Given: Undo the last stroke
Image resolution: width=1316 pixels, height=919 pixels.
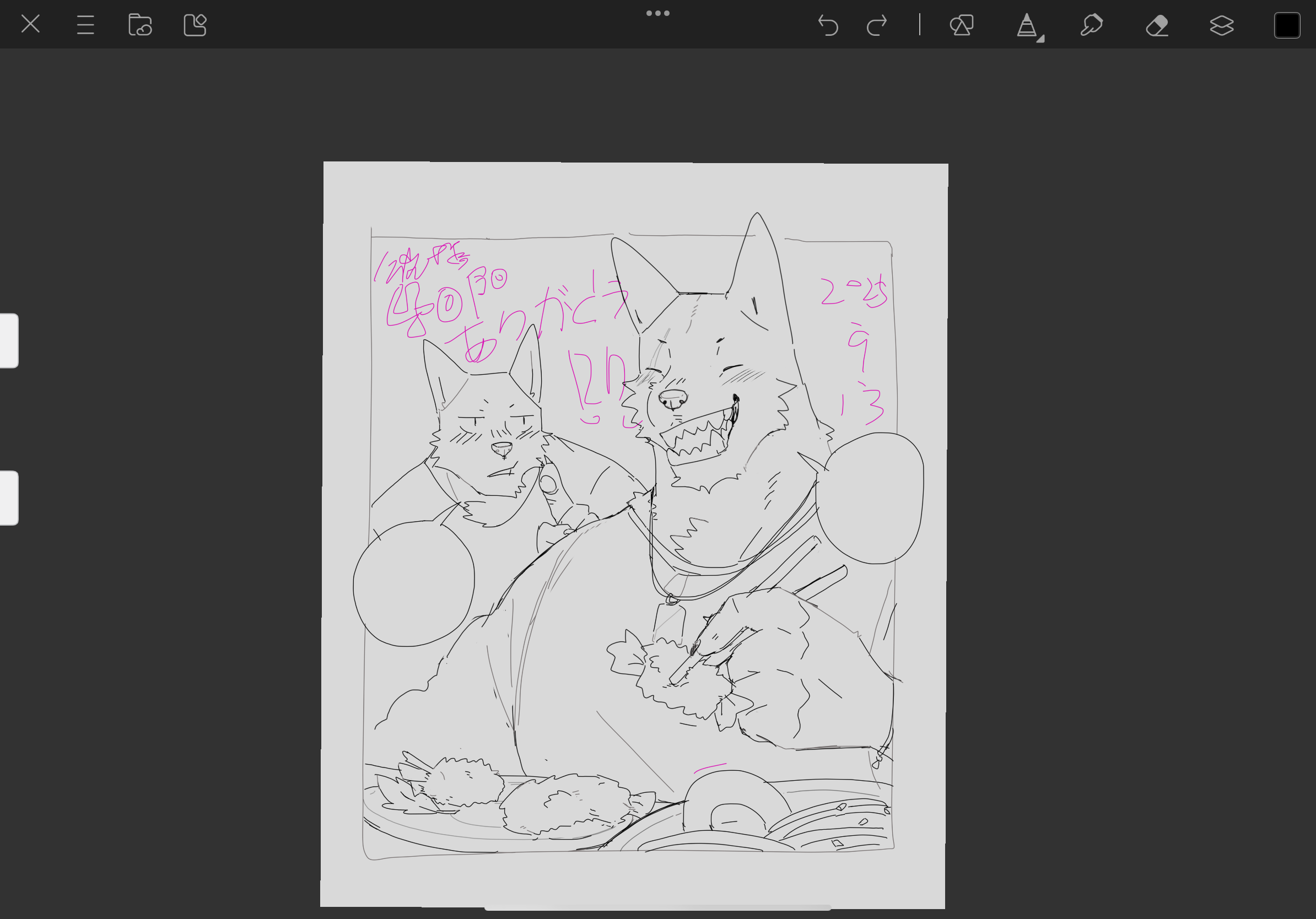Looking at the screenshot, I should 828,25.
